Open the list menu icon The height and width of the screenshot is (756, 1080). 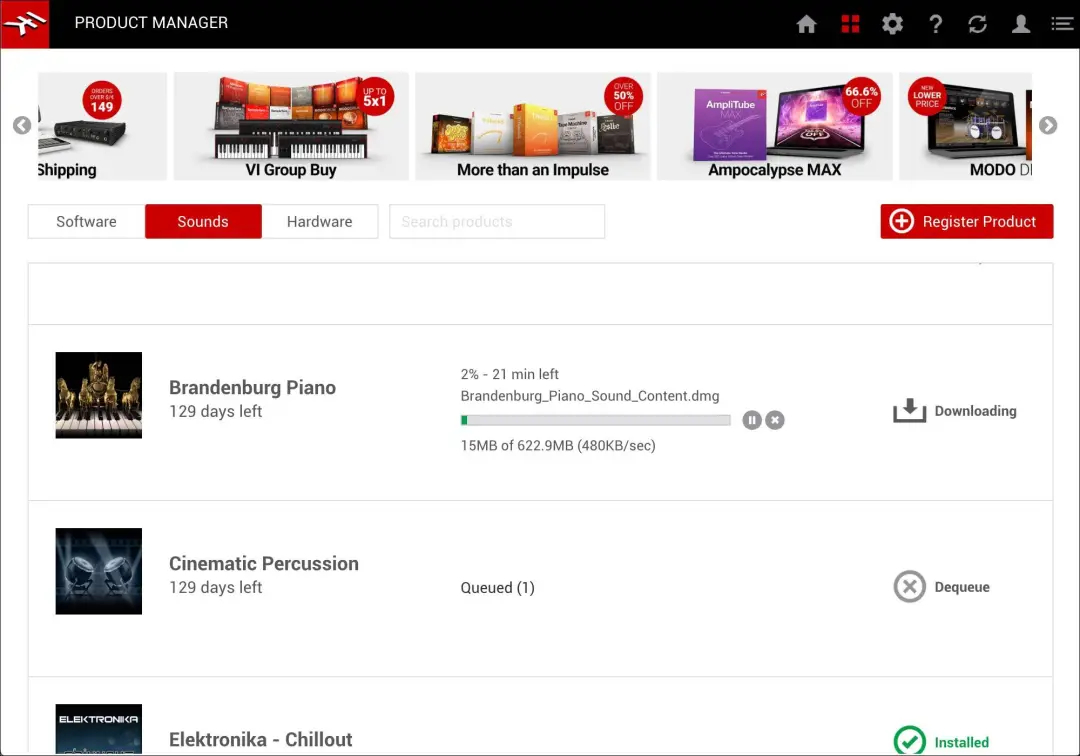click(1062, 24)
